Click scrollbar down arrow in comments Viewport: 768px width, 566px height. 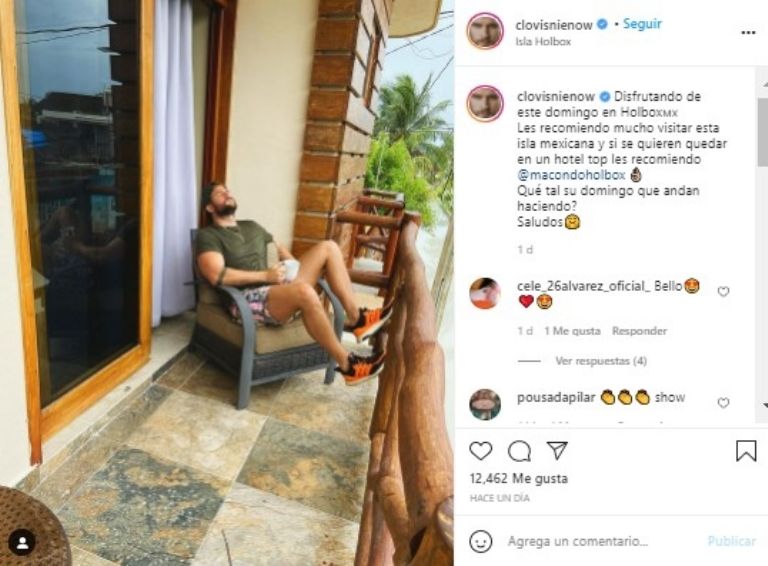(765, 405)
